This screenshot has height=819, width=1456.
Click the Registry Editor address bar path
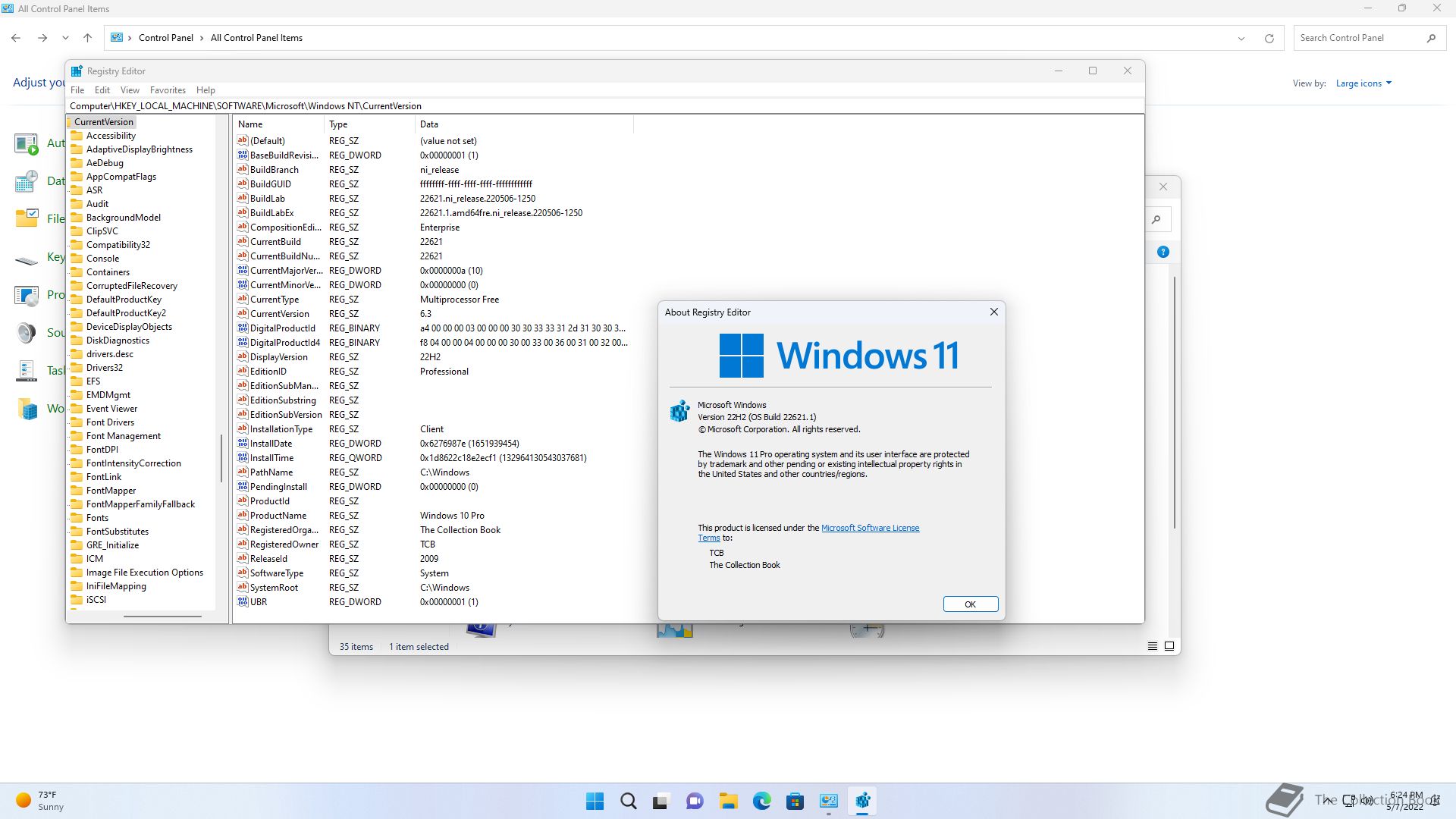[605, 106]
